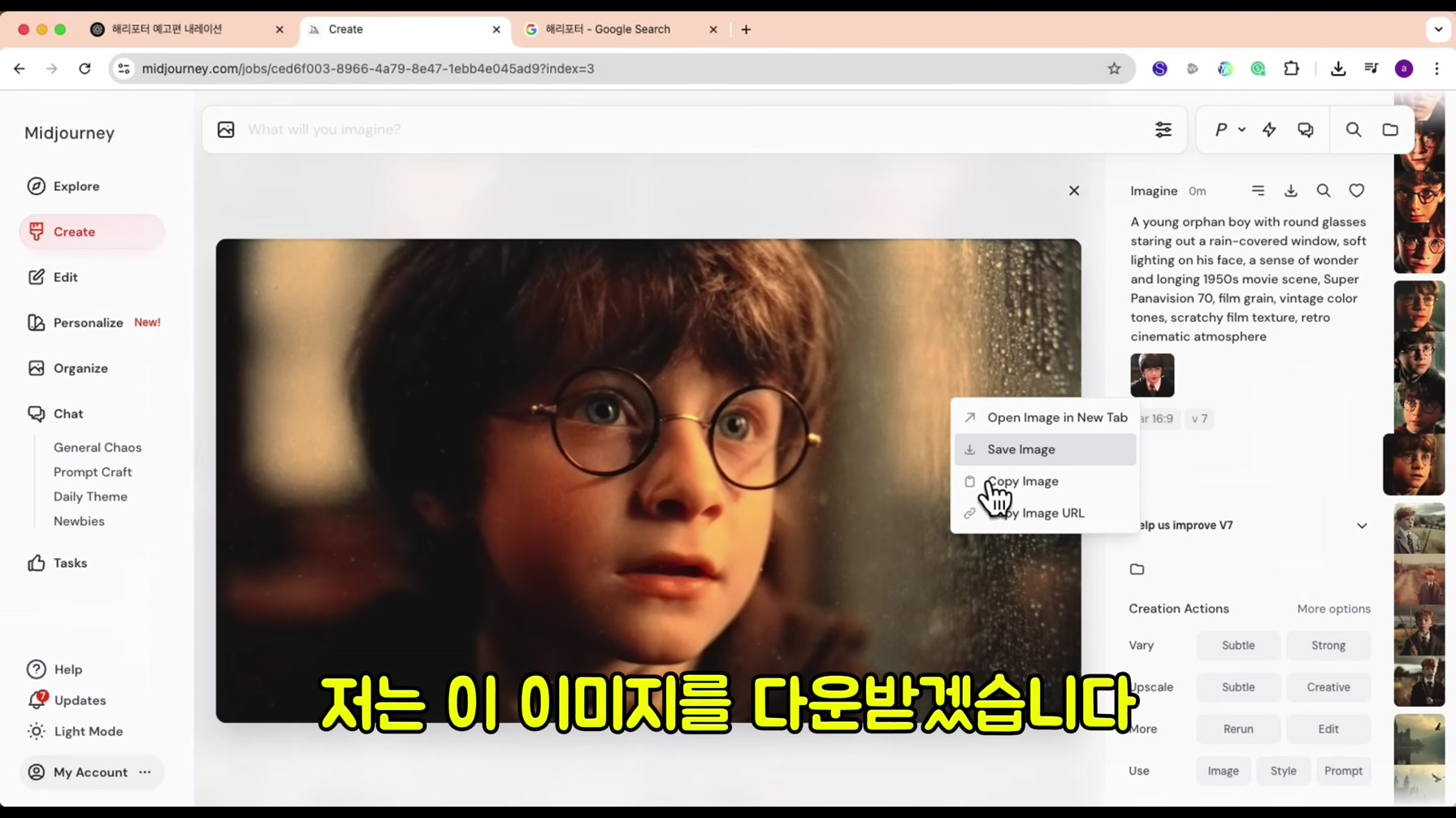The width and height of the screenshot is (1456, 818).
Task: Download image via icon beside Imagine
Action: click(x=1291, y=191)
